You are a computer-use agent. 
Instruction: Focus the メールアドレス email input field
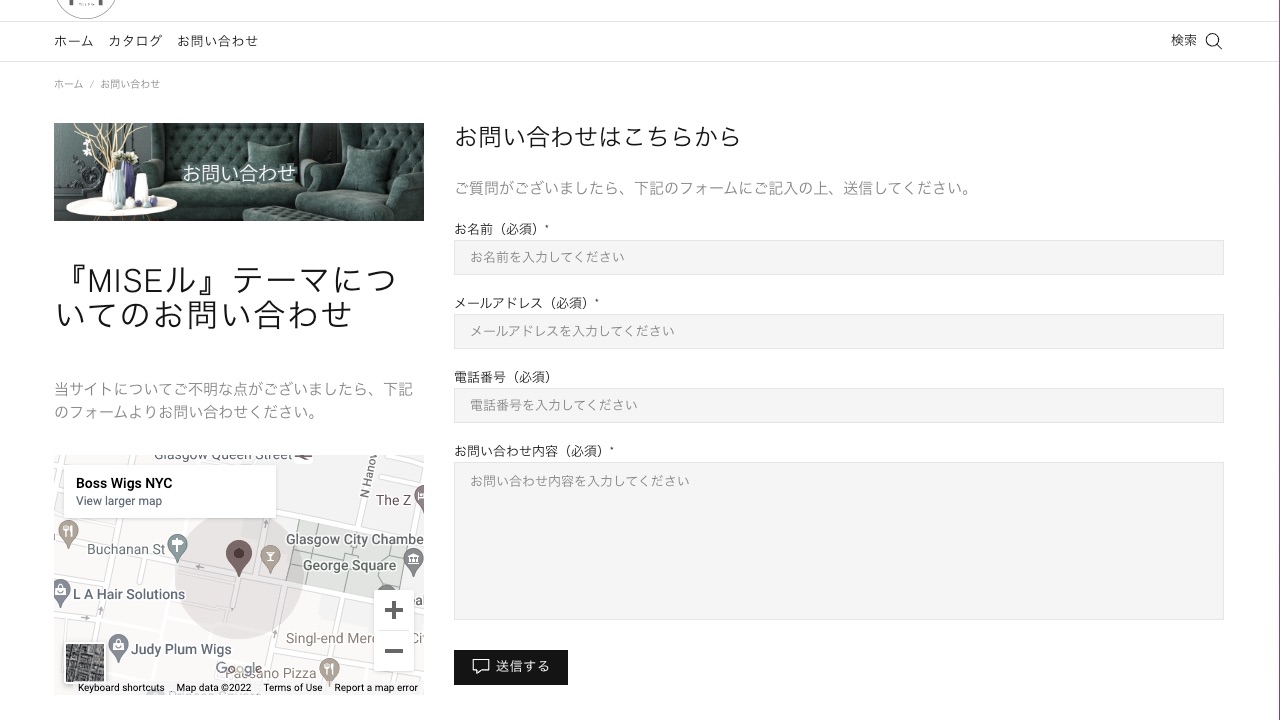tap(839, 331)
